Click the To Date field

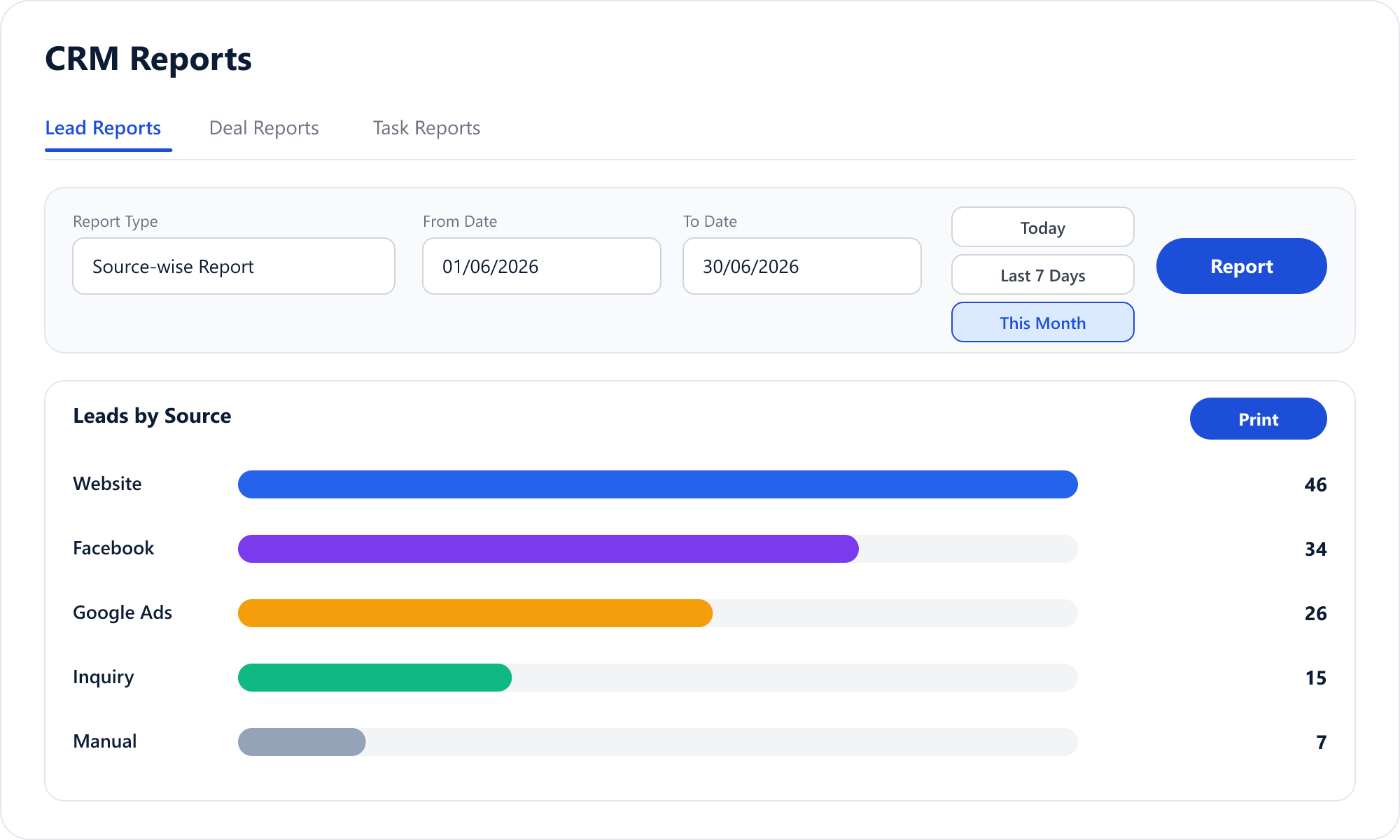pyautogui.click(x=802, y=266)
